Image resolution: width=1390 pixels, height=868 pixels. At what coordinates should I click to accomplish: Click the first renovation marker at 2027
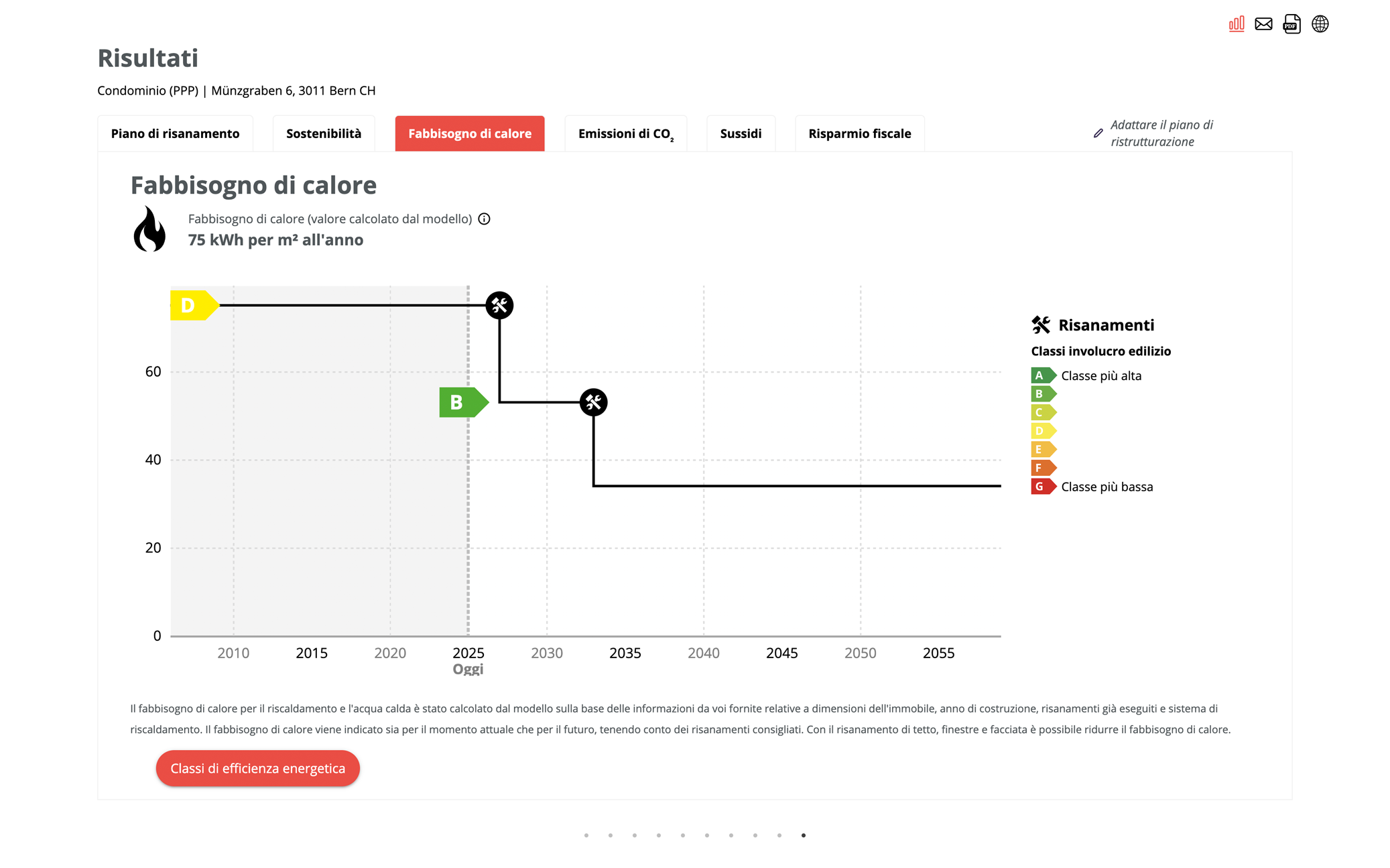499,306
